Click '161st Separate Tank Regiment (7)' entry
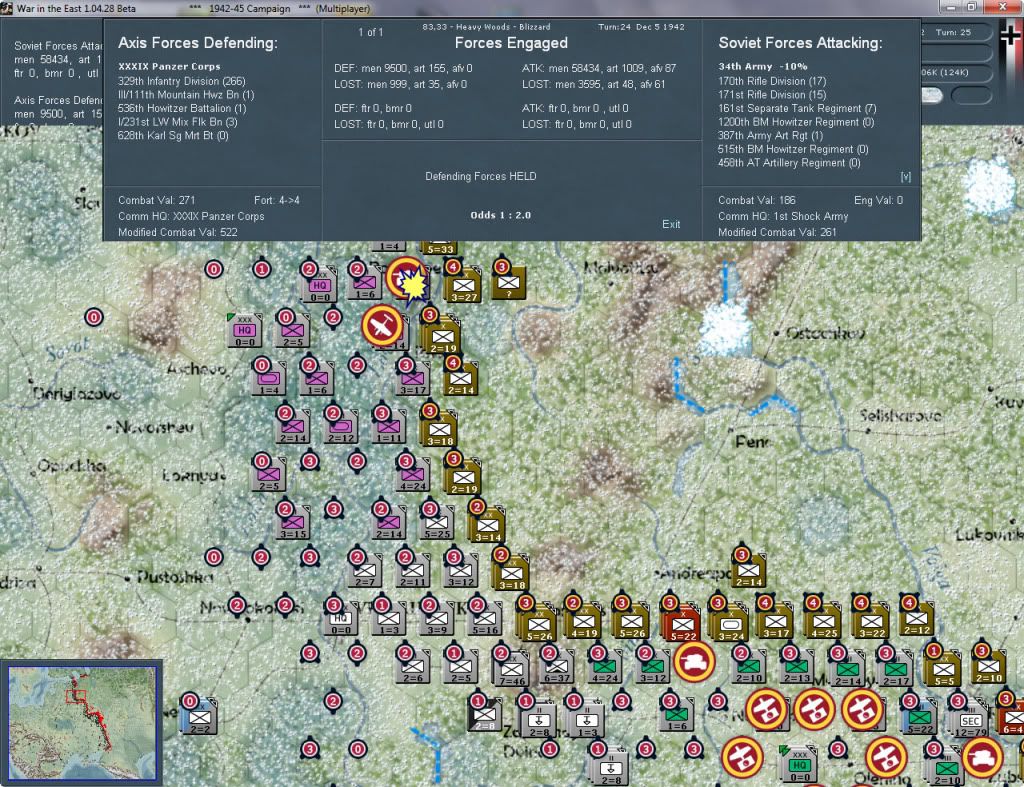This screenshot has height=787, width=1024. coord(797,108)
